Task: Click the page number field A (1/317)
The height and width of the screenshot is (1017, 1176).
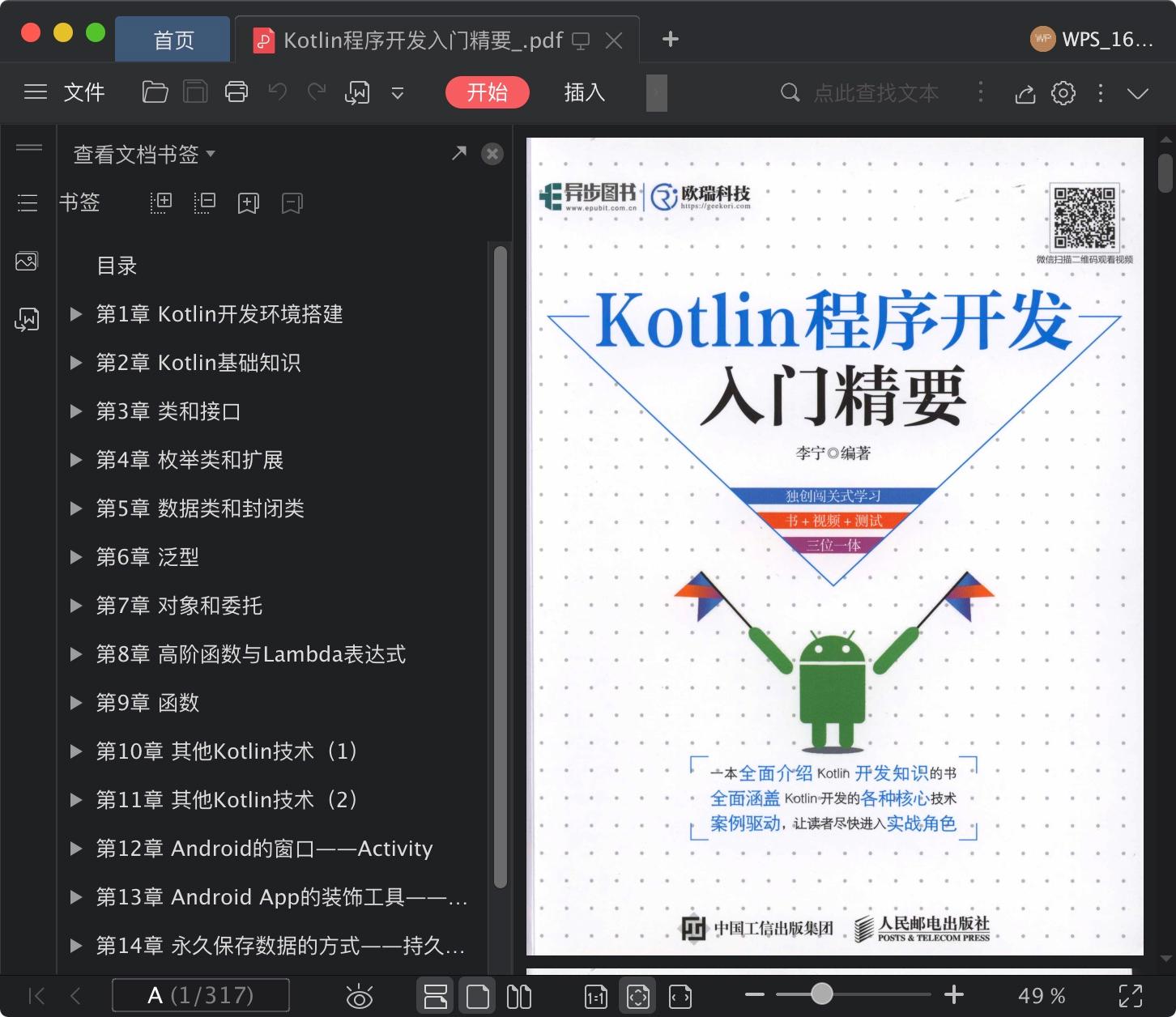Action: (x=201, y=995)
